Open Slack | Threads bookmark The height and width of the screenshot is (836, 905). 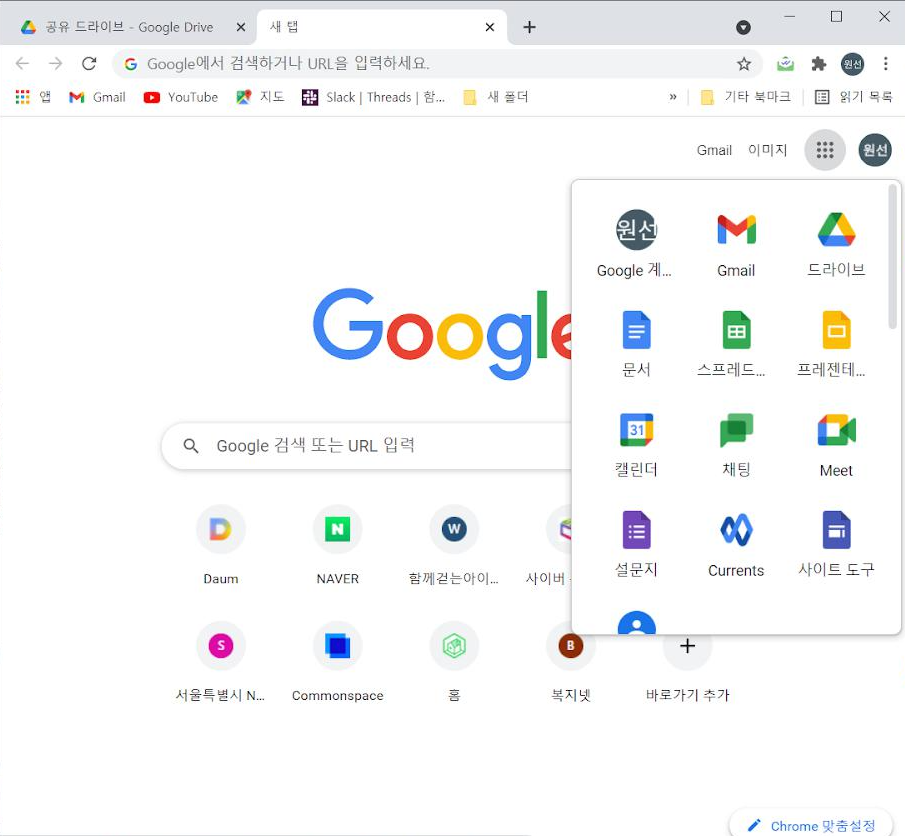point(373,97)
